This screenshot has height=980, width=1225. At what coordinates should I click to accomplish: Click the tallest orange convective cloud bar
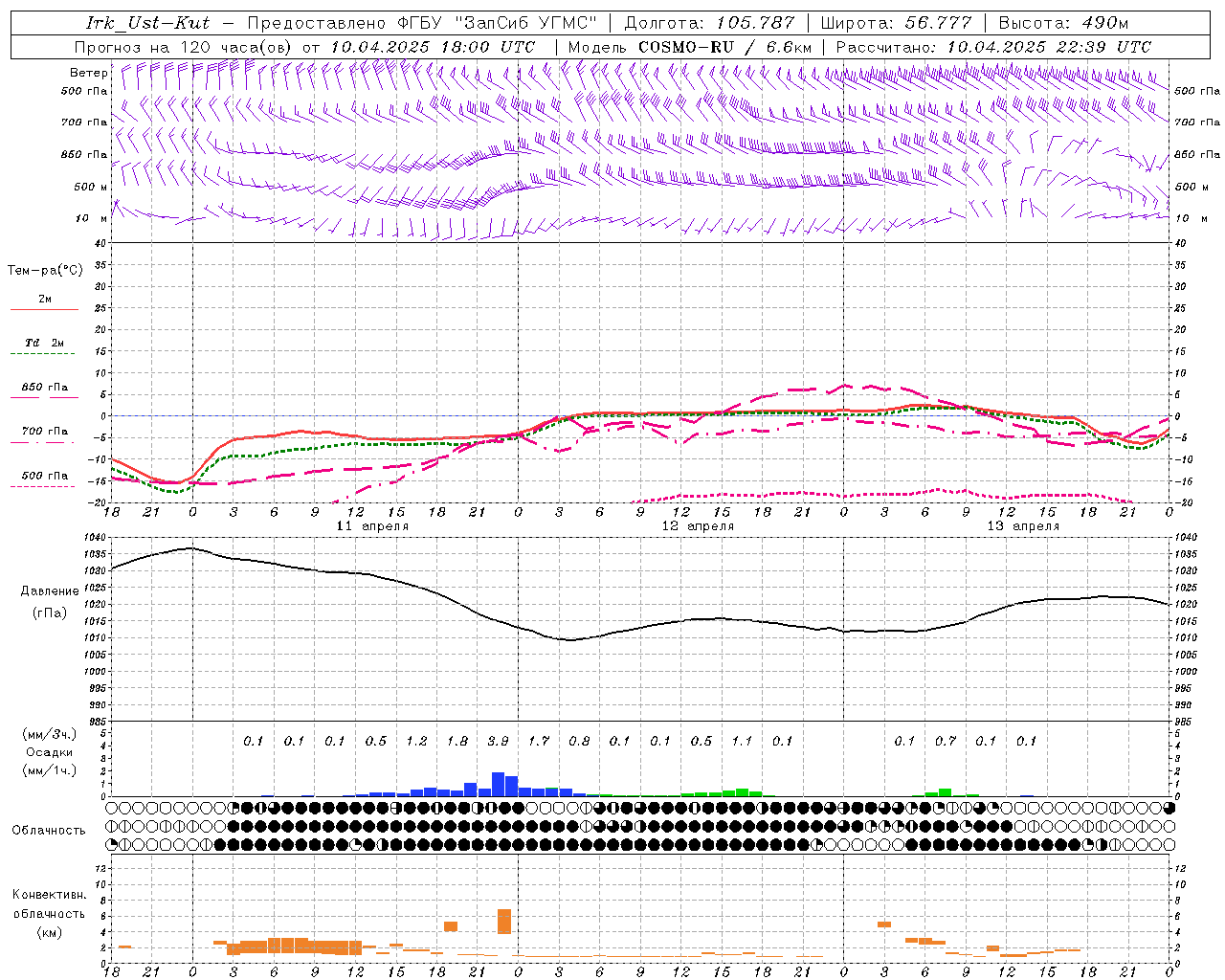tap(504, 922)
